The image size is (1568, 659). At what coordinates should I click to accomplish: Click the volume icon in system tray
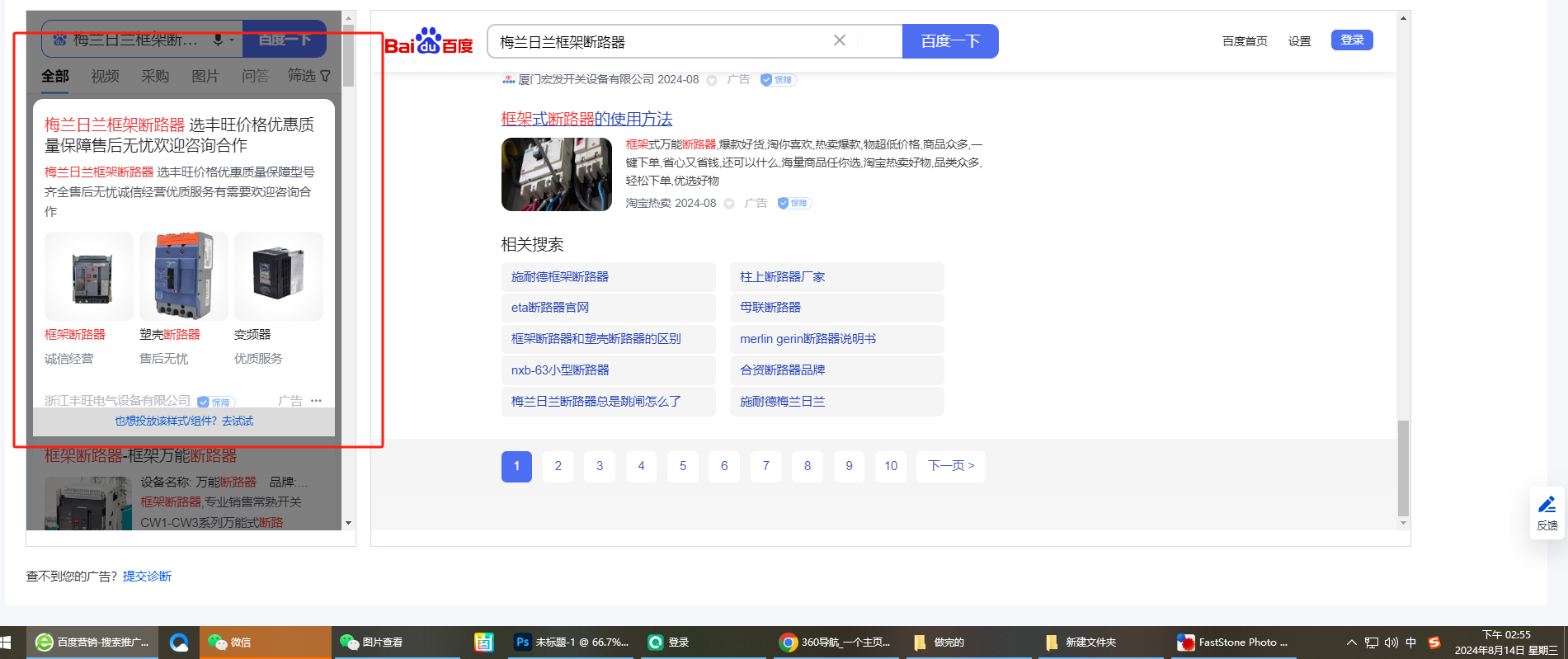(x=1391, y=643)
